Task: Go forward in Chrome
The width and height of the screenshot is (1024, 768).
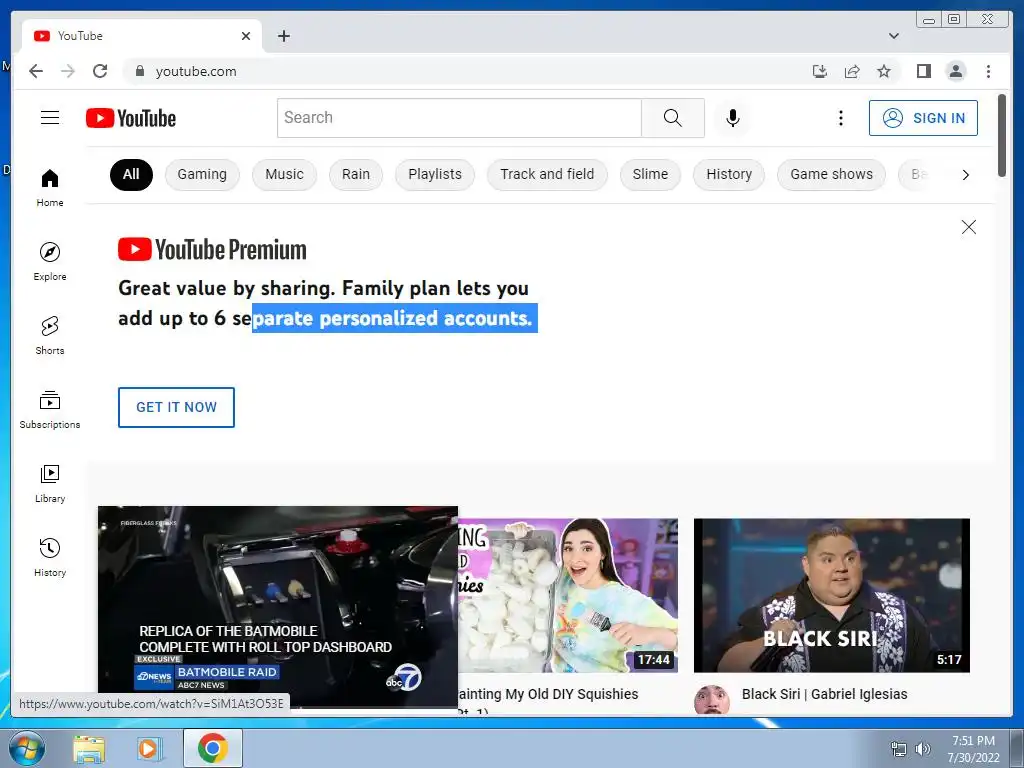Action: [x=68, y=71]
